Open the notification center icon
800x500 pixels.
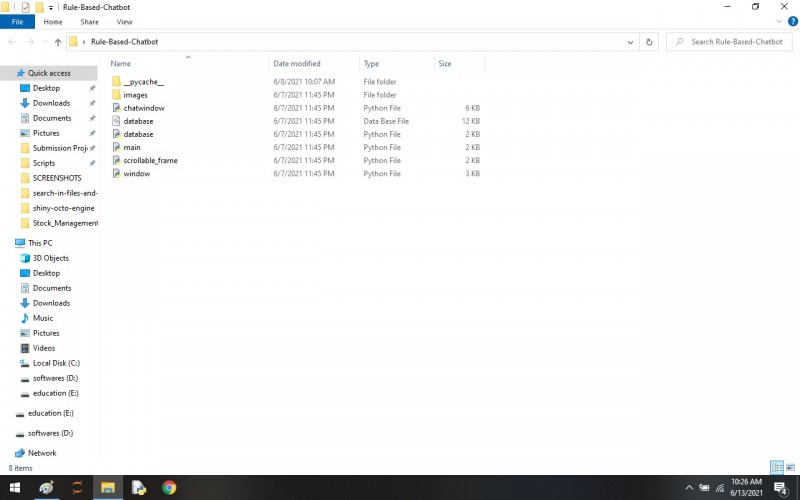[781, 488]
